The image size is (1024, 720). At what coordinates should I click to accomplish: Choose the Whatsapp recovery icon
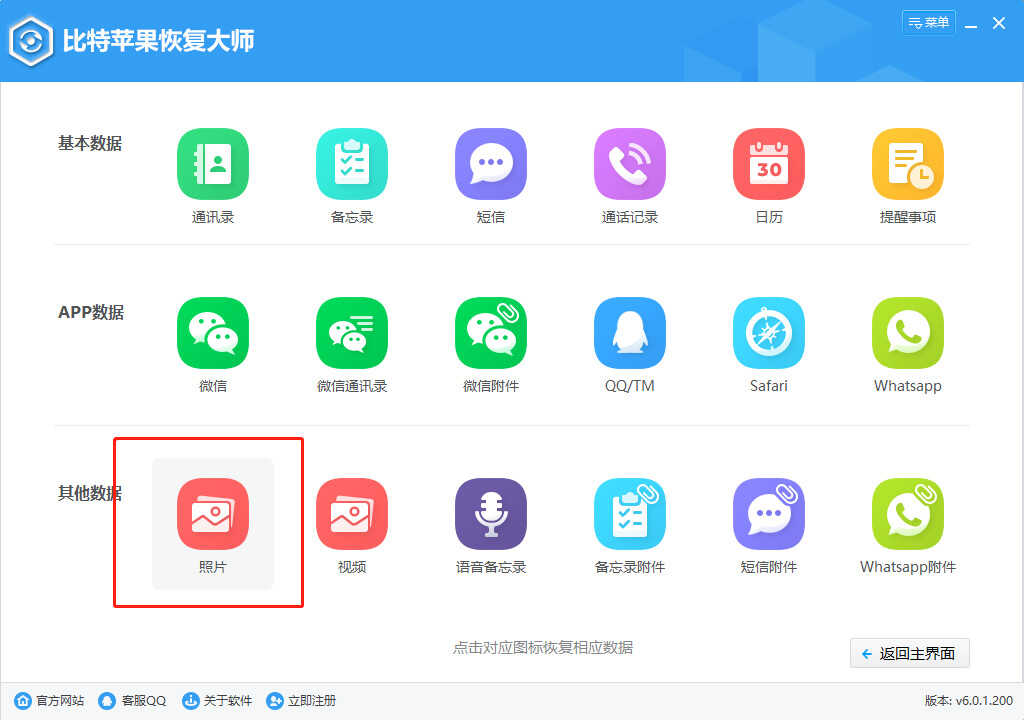[908, 333]
